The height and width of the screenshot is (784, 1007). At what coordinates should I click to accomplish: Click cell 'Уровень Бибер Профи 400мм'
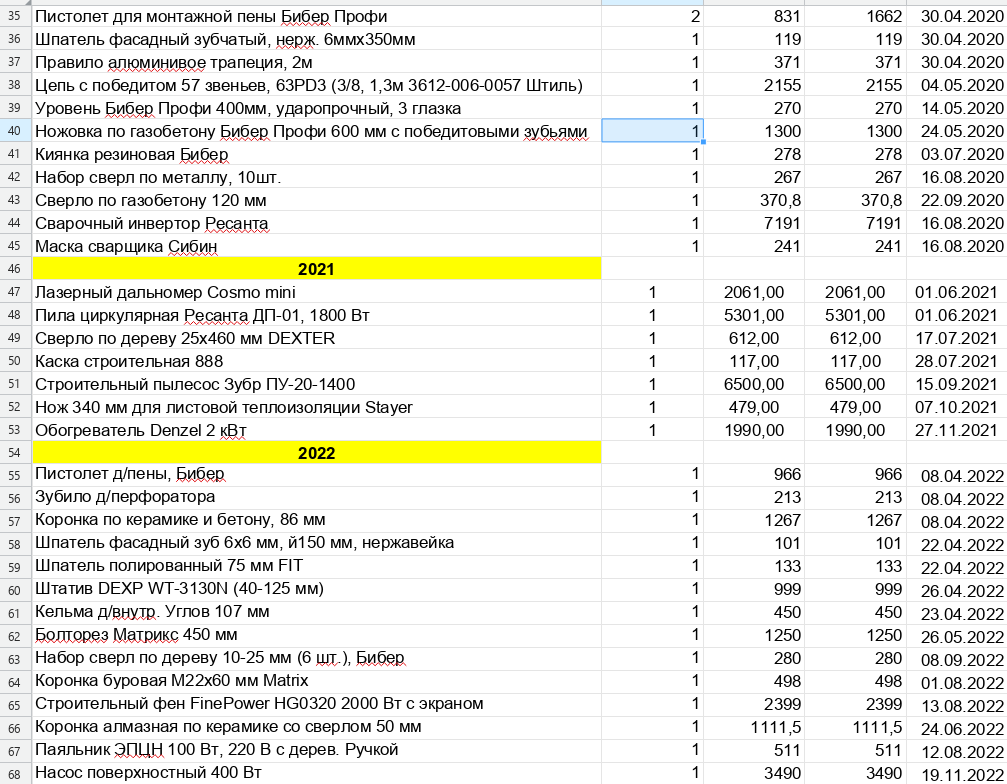(x=317, y=108)
